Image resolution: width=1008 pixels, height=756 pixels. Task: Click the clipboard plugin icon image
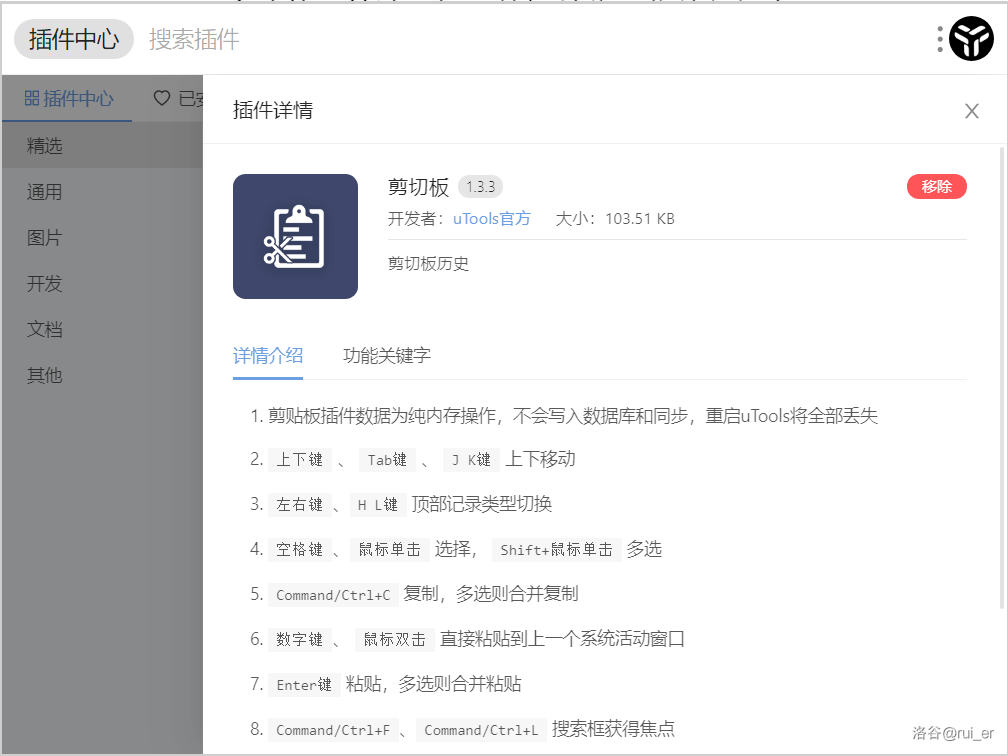(x=295, y=236)
